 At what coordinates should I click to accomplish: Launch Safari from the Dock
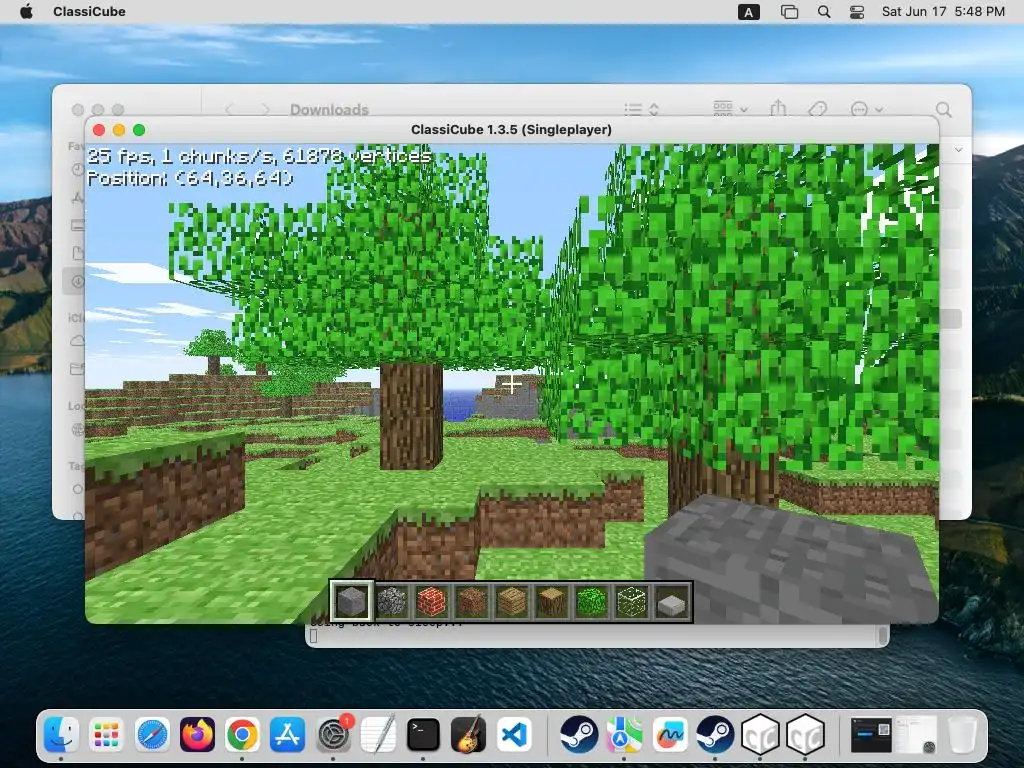(x=152, y=734)
